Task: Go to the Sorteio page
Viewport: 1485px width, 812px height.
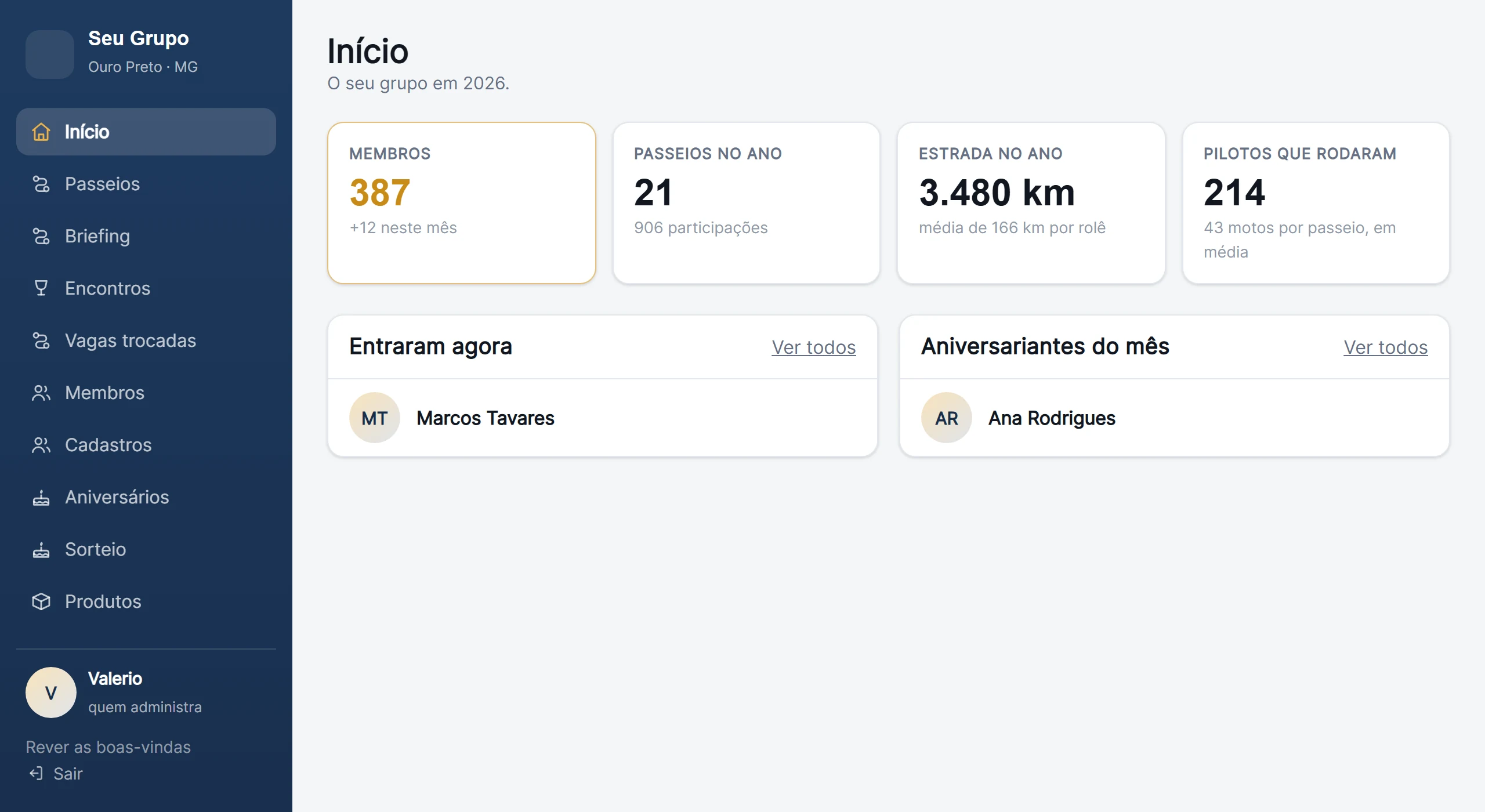Action: click(x=146, y=549)
